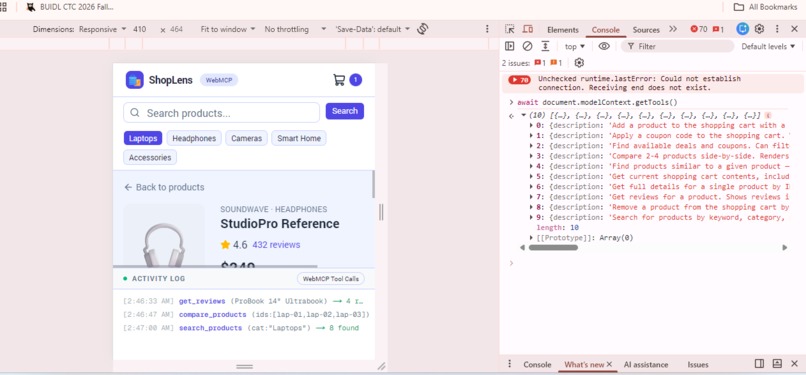Expand array item 1 Apply a coupon code
The image size is (806, 375).
point(532,136)
